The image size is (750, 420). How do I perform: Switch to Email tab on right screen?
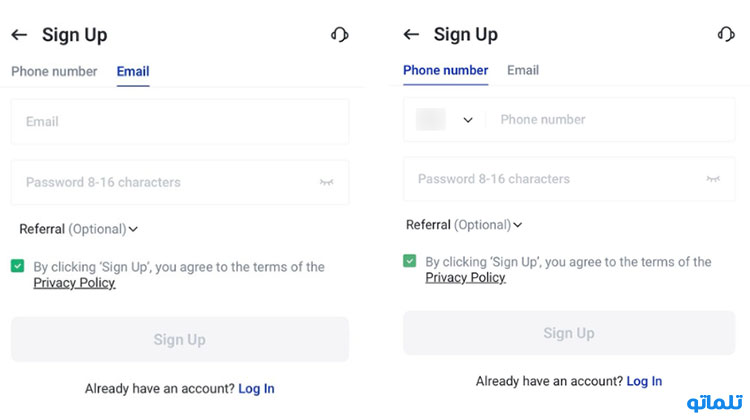(x=523, y=70)
